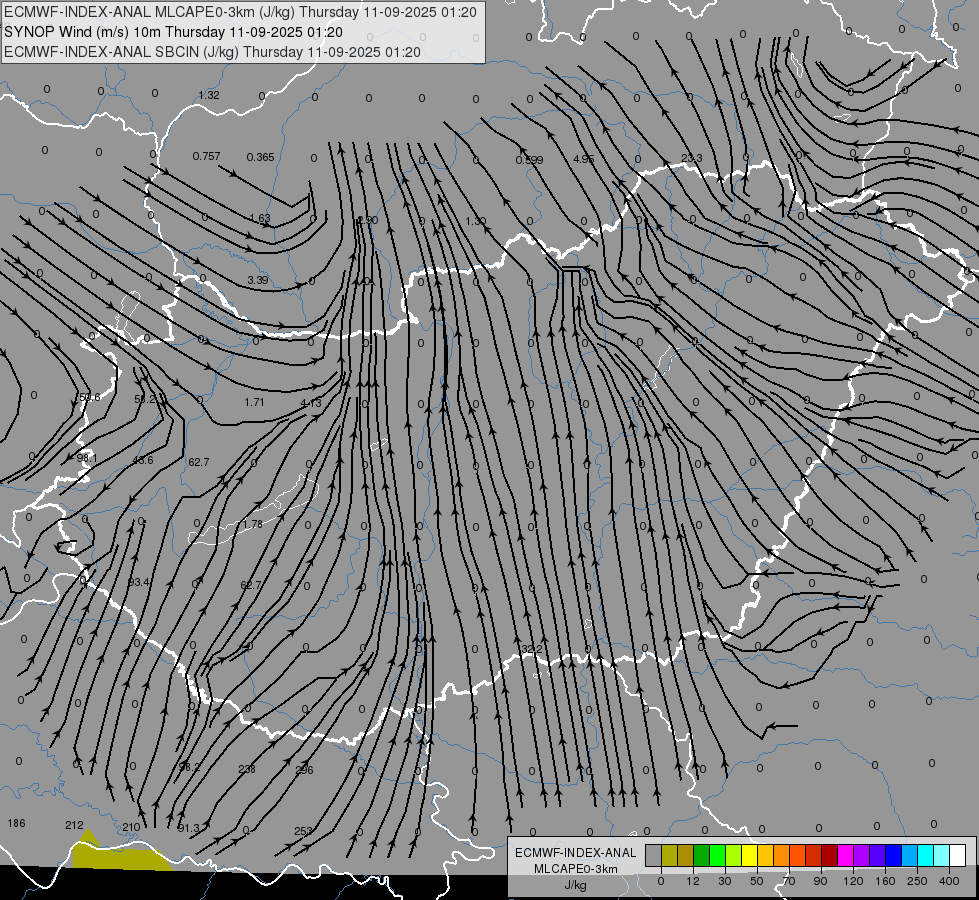Click the data value 238
This screenshot has height=900, width=979.
coord(247,769)
